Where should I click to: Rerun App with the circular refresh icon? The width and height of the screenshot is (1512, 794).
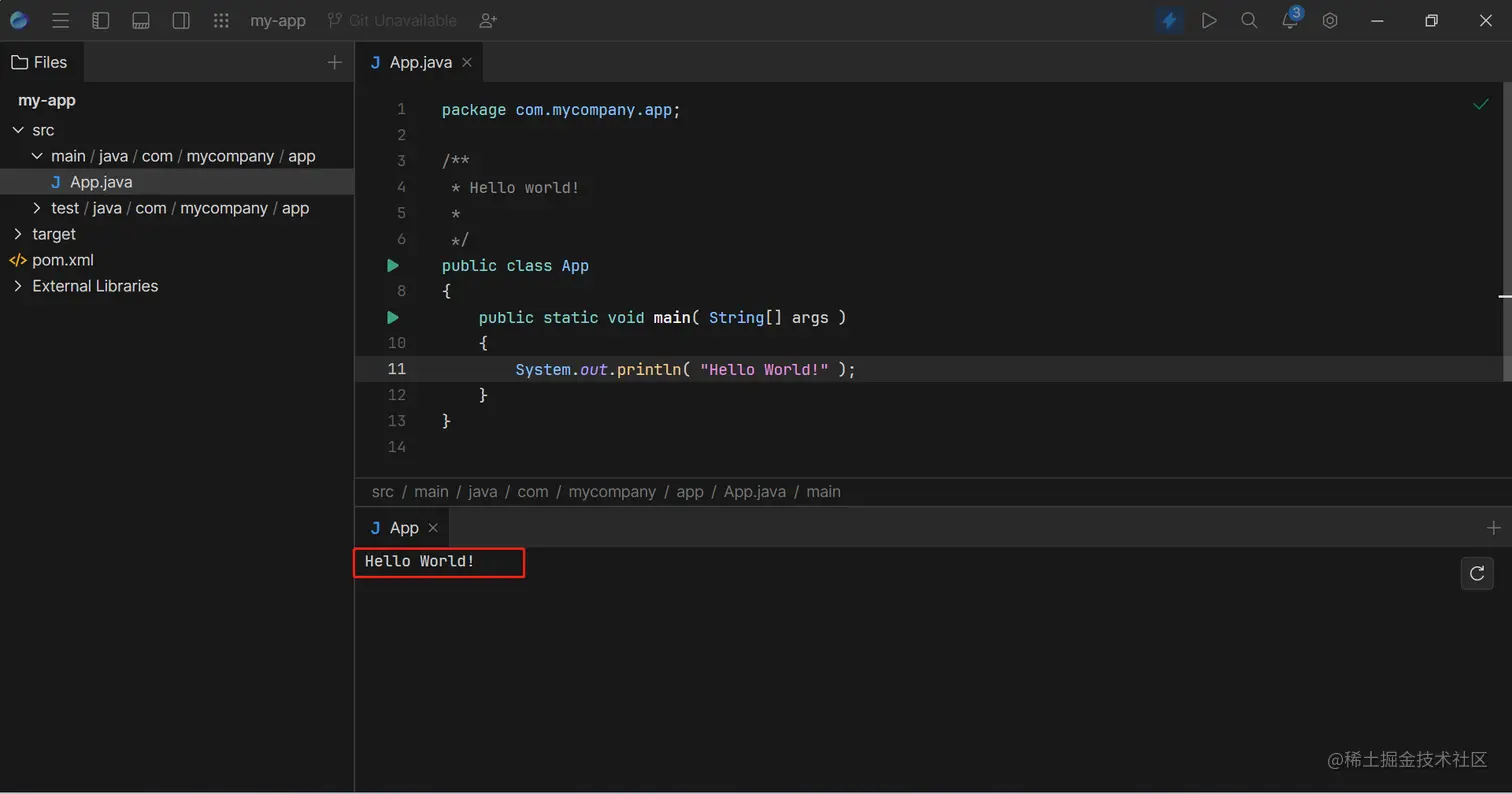1477,573
